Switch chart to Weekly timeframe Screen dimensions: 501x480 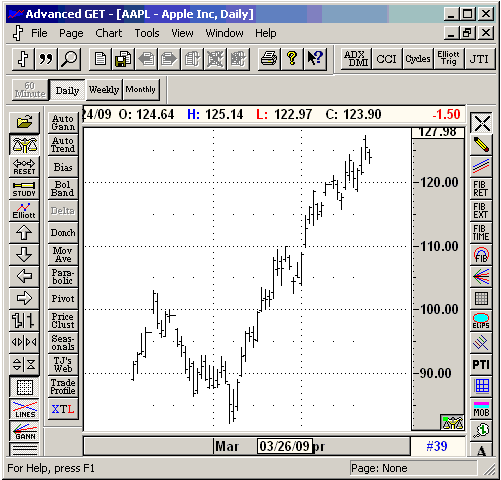(x=104, y=89)
